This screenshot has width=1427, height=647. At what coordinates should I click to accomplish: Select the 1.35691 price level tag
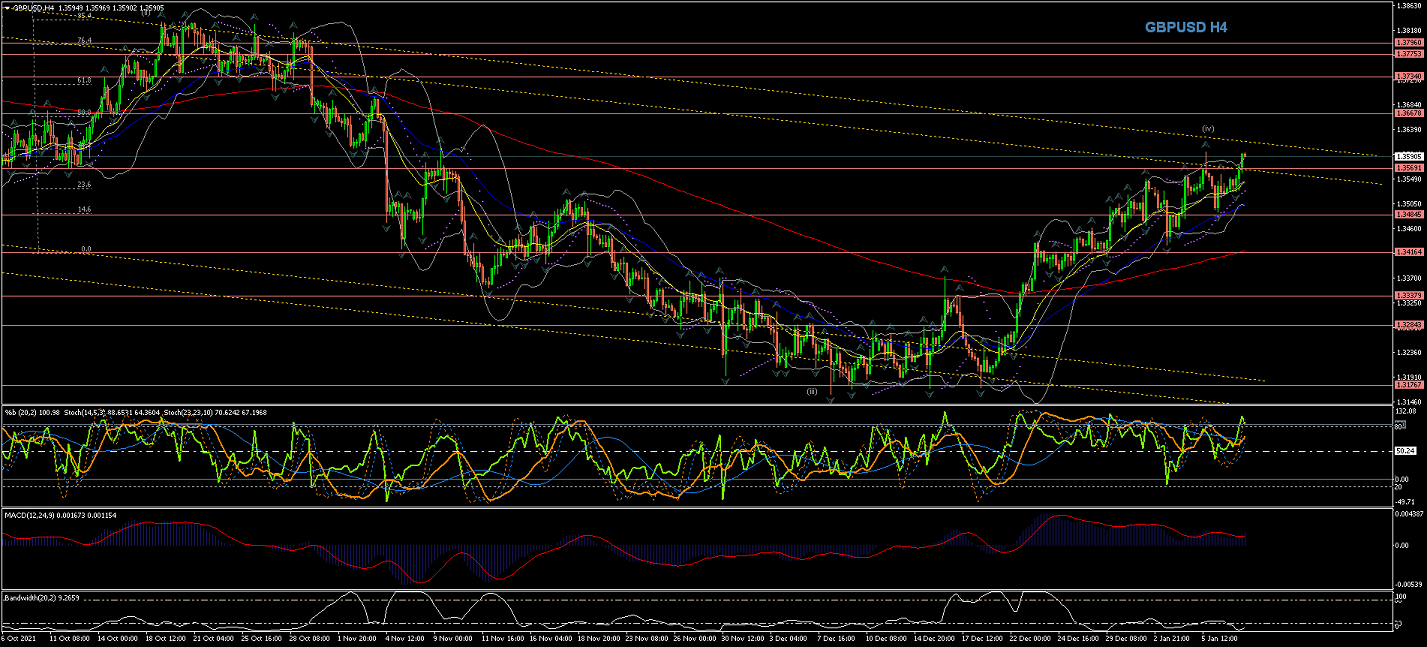pos(1408,168)
